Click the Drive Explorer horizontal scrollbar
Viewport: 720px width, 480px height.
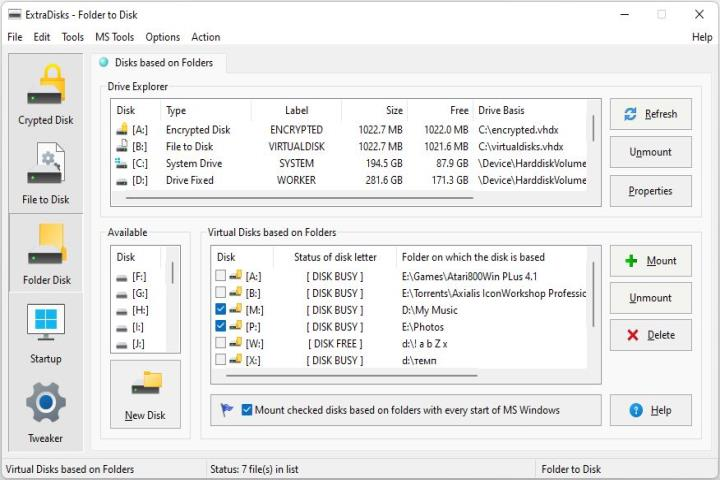coord(299,198)
